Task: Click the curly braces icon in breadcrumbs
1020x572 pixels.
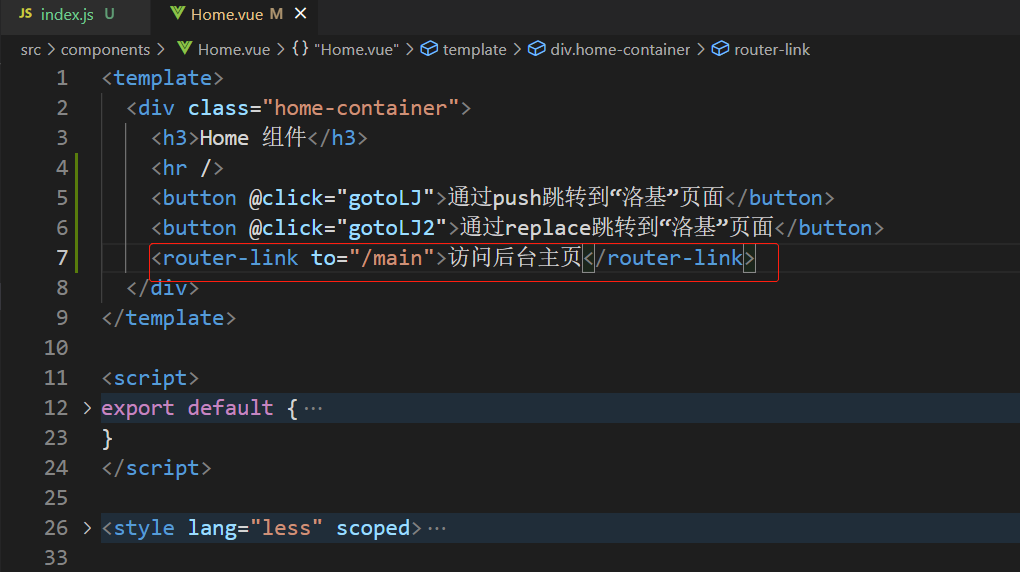Action: (x=300, y=49)
